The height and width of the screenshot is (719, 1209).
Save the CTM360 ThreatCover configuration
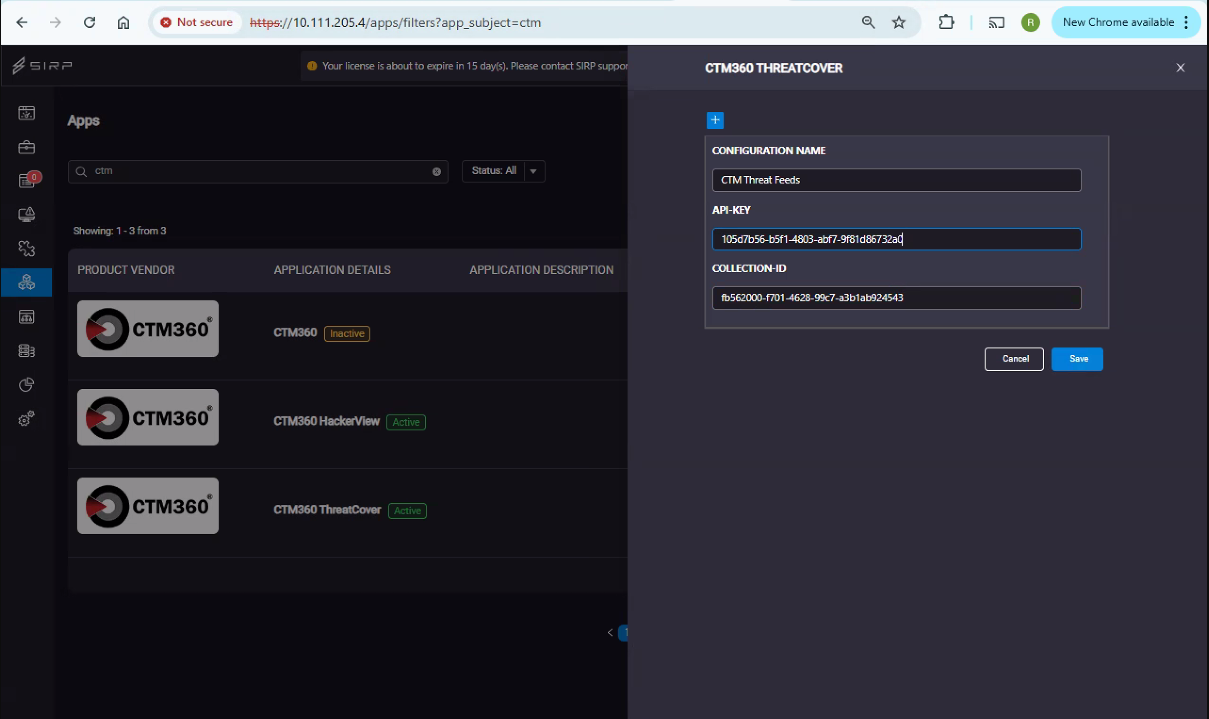1077,359
